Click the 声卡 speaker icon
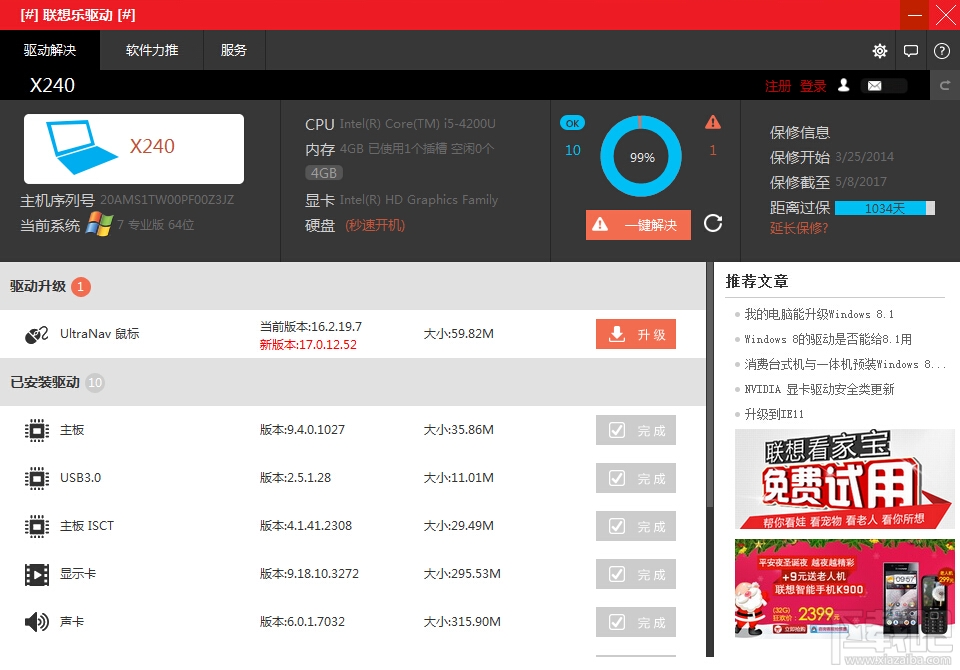 point(37,622)
